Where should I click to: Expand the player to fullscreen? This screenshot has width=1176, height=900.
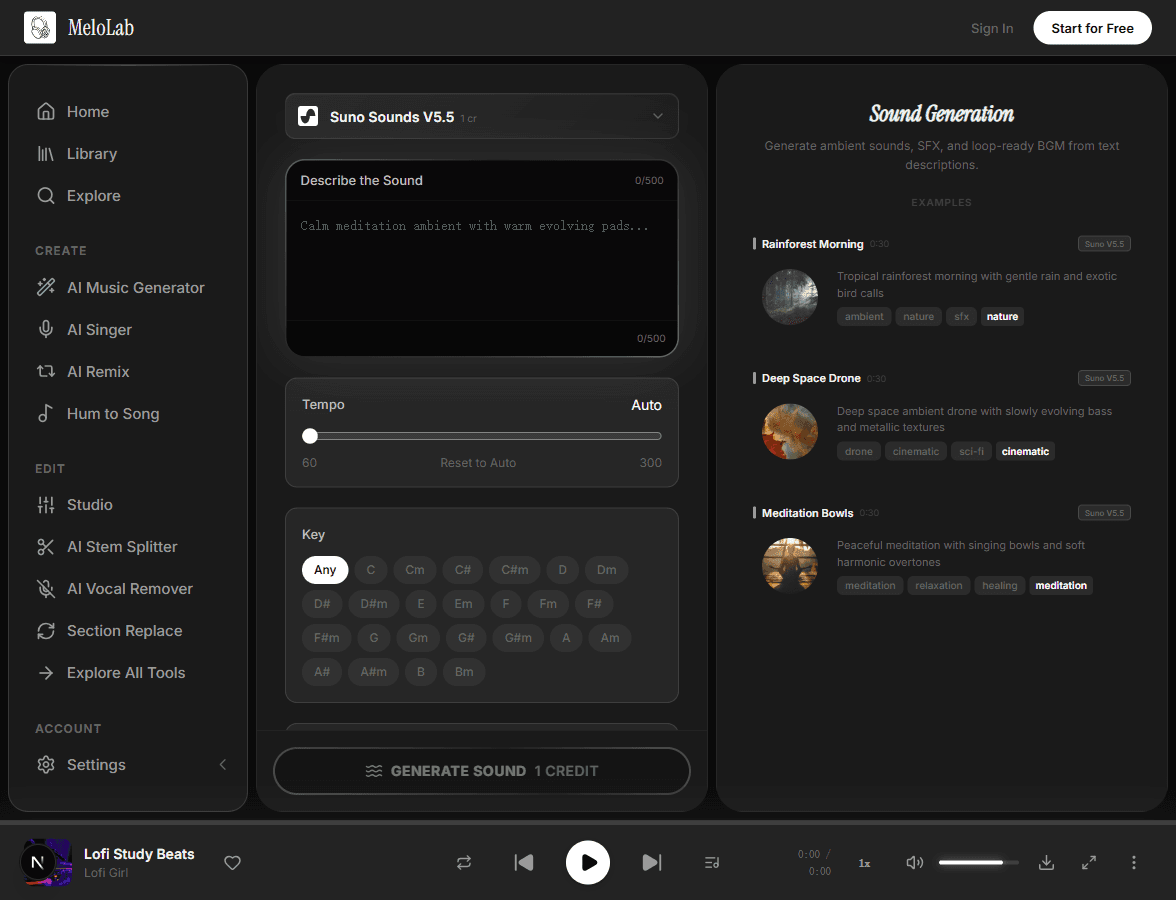pyautogui.click(x=1089, y=862)
